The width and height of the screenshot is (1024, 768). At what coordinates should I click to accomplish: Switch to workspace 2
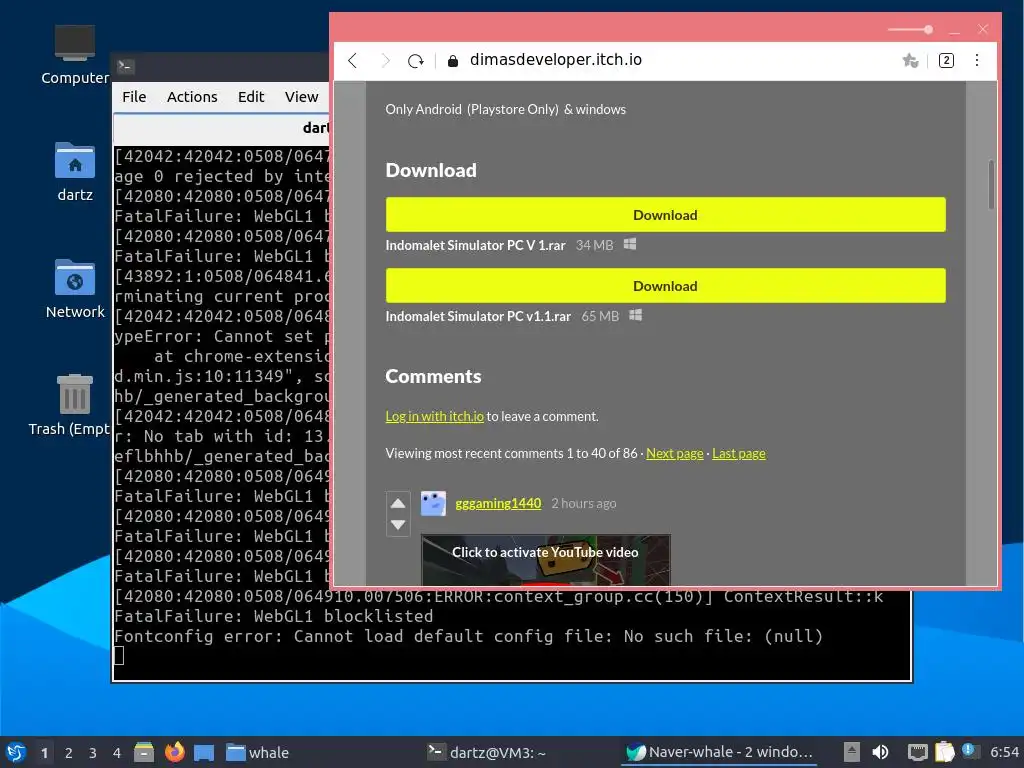(x=69, y=753)
